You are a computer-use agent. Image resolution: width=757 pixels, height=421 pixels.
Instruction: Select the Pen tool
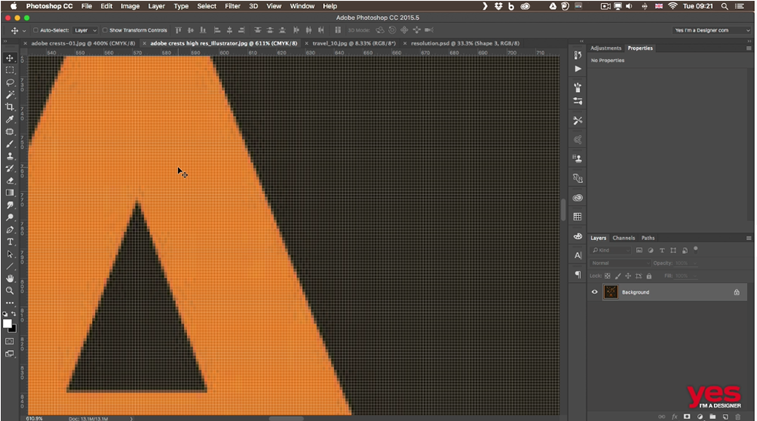10,229
